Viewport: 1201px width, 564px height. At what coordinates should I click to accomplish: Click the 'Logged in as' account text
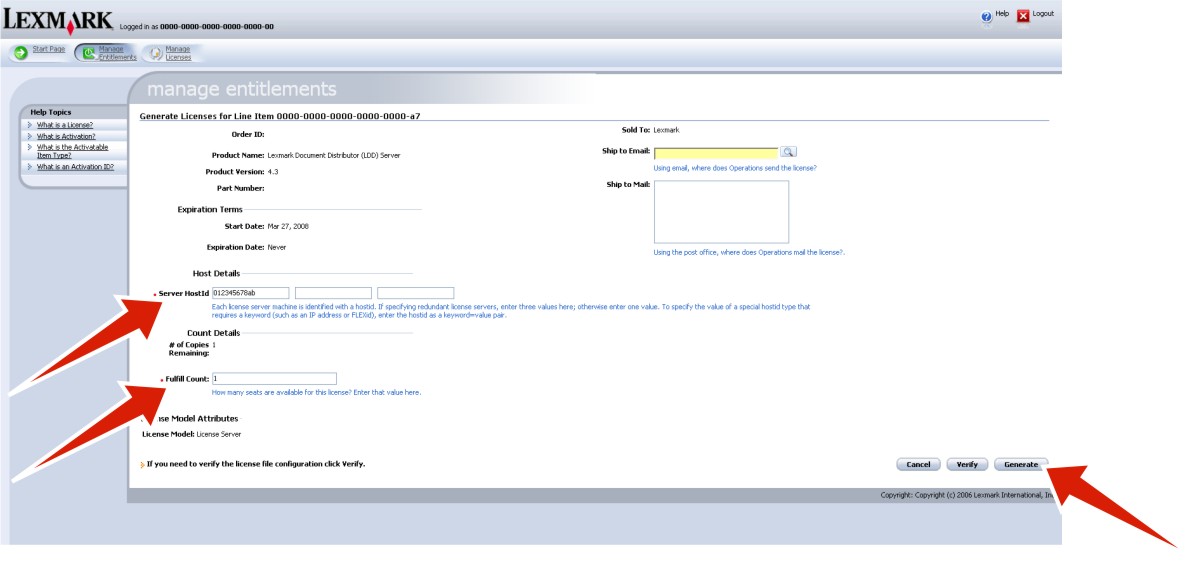click(196, 27)
